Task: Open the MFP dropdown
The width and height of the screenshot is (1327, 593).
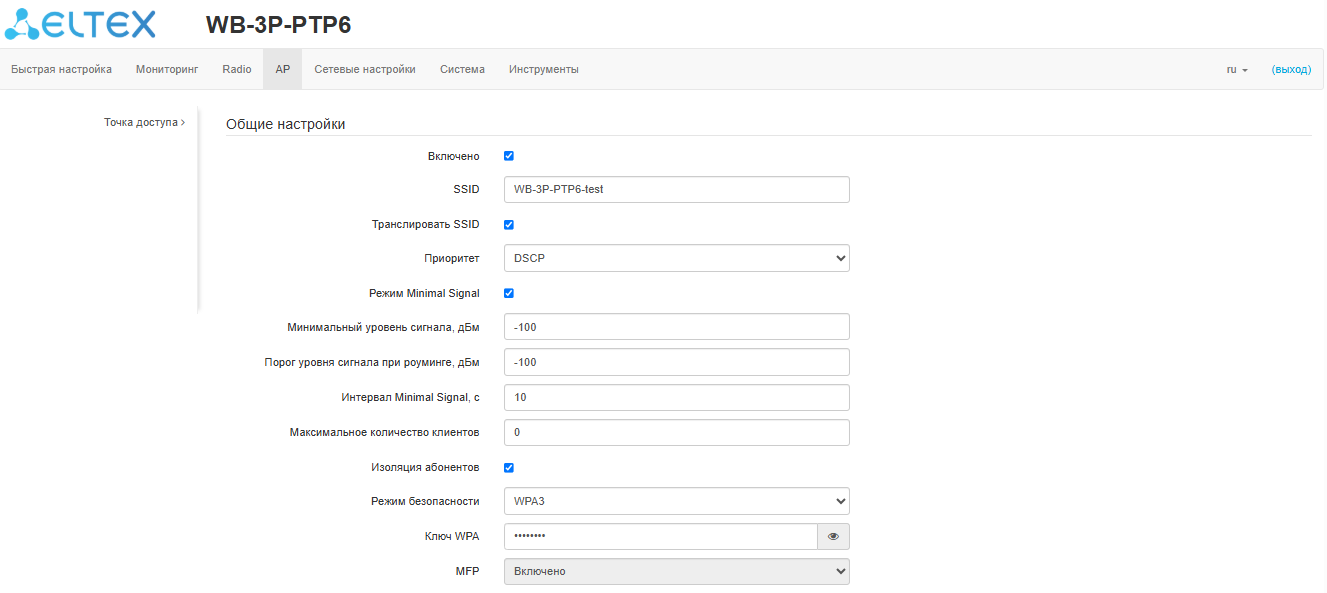Action: [x=676, y=571]
